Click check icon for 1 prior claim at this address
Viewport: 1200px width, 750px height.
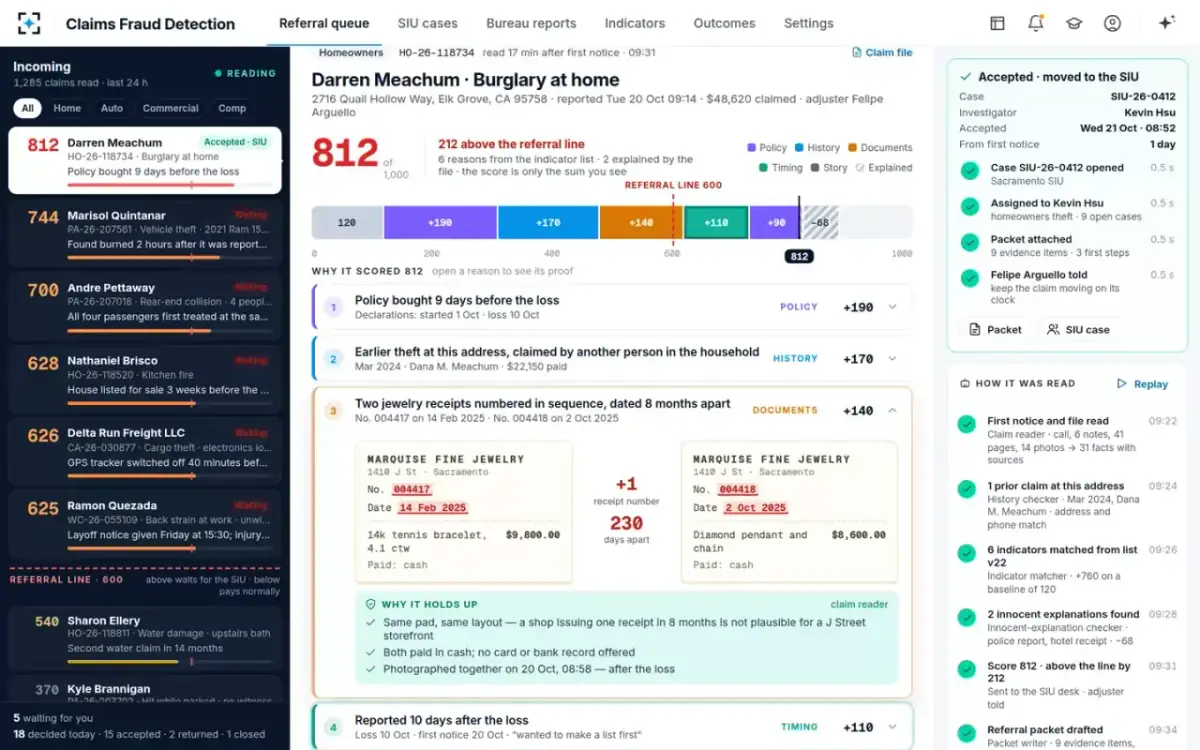(966, 490)
